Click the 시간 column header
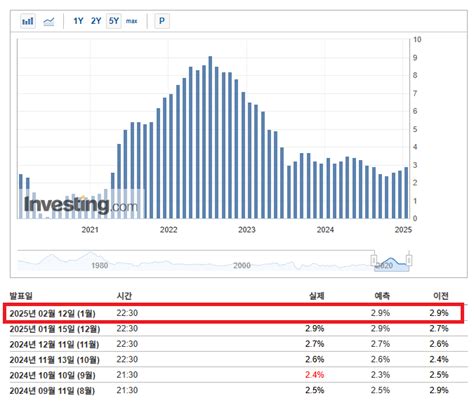The height and width of the screenshot is (403, 474). pyautogui.click(x=124, y=296)
